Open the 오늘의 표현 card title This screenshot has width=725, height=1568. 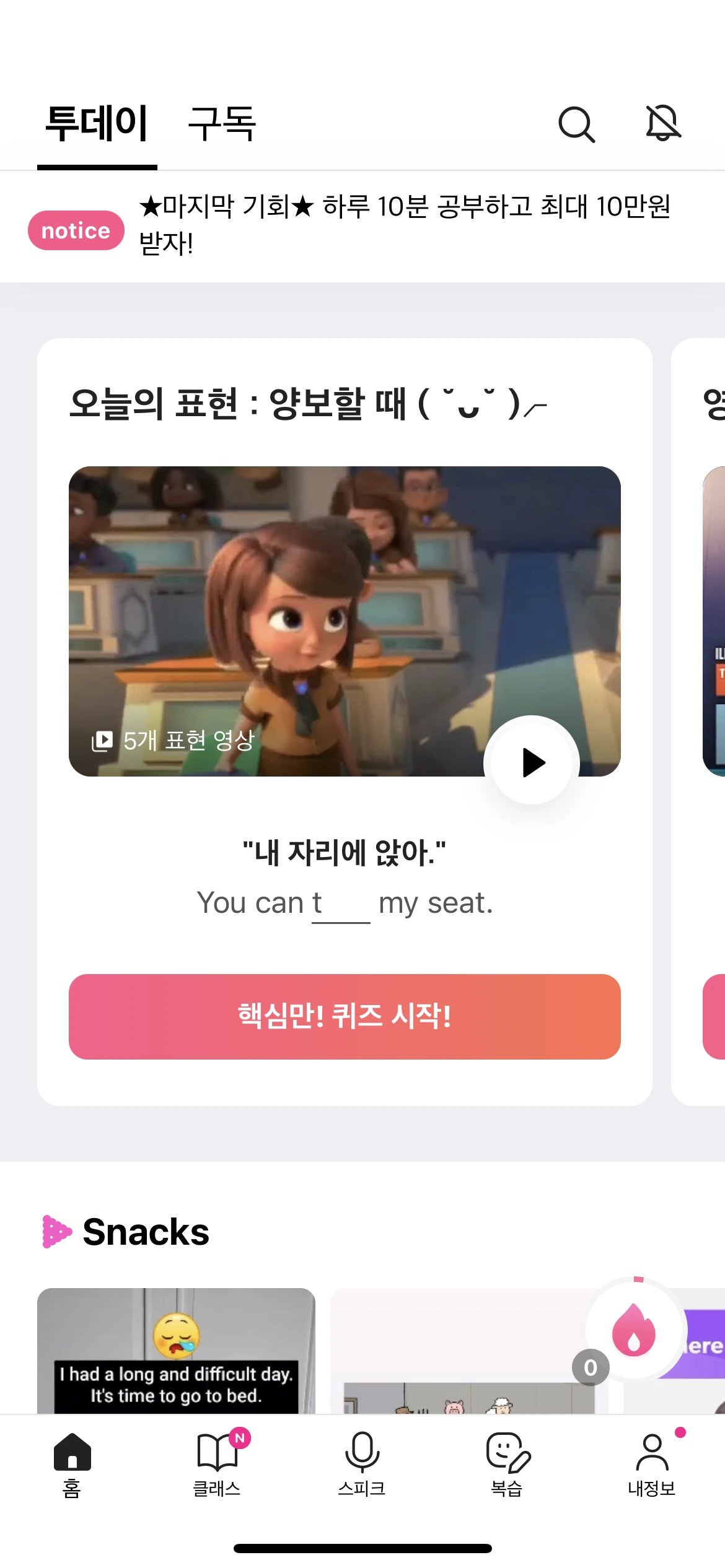tap(308, 404)
